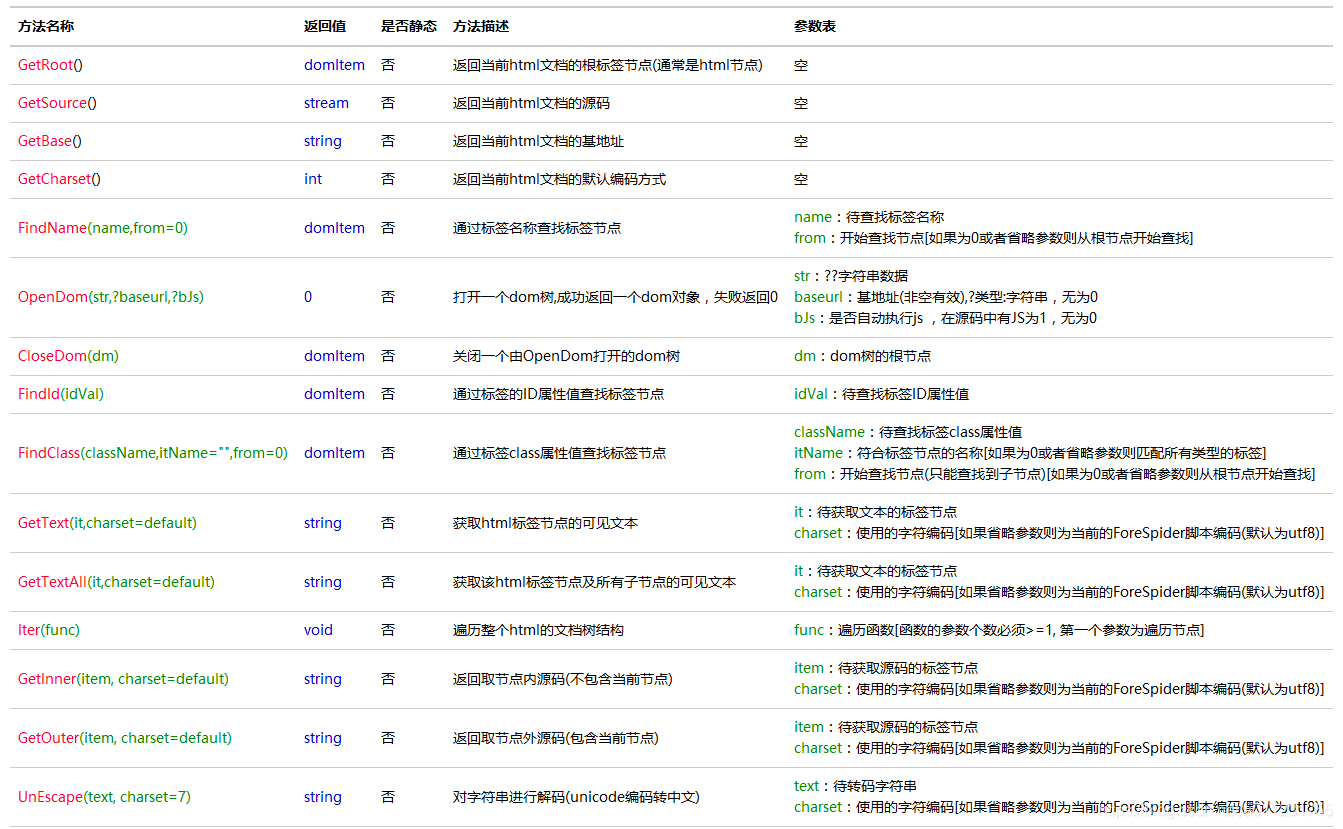Click domItem return value of FindId

coord(334,394)
